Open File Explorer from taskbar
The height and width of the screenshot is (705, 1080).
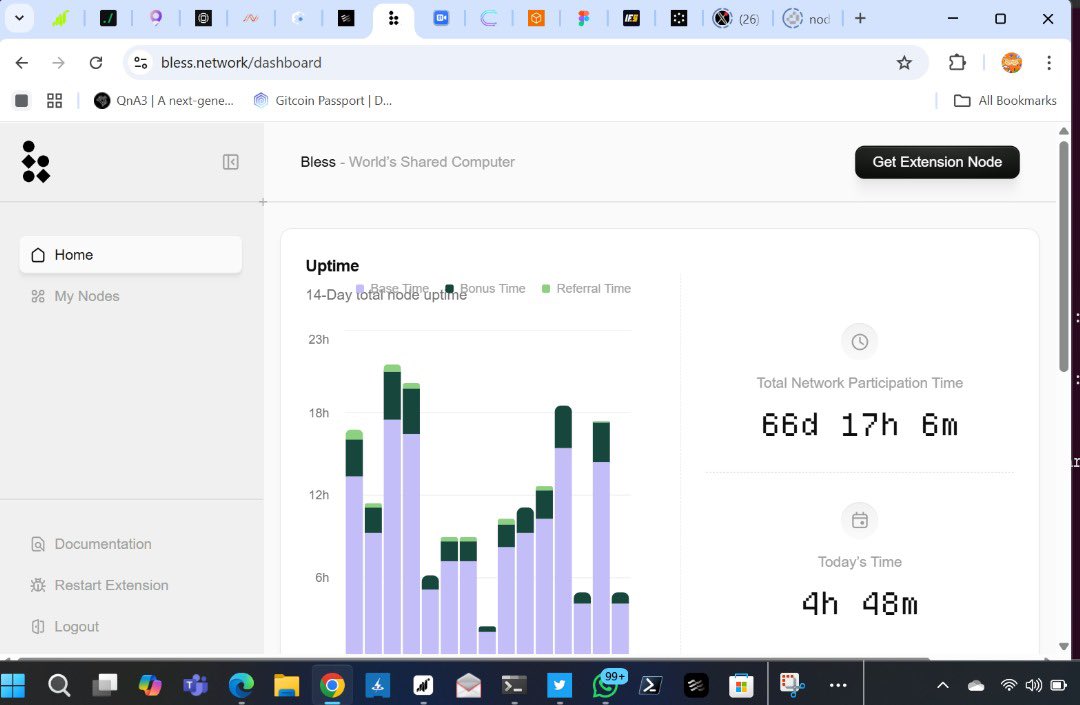click(x=287, y=685)
